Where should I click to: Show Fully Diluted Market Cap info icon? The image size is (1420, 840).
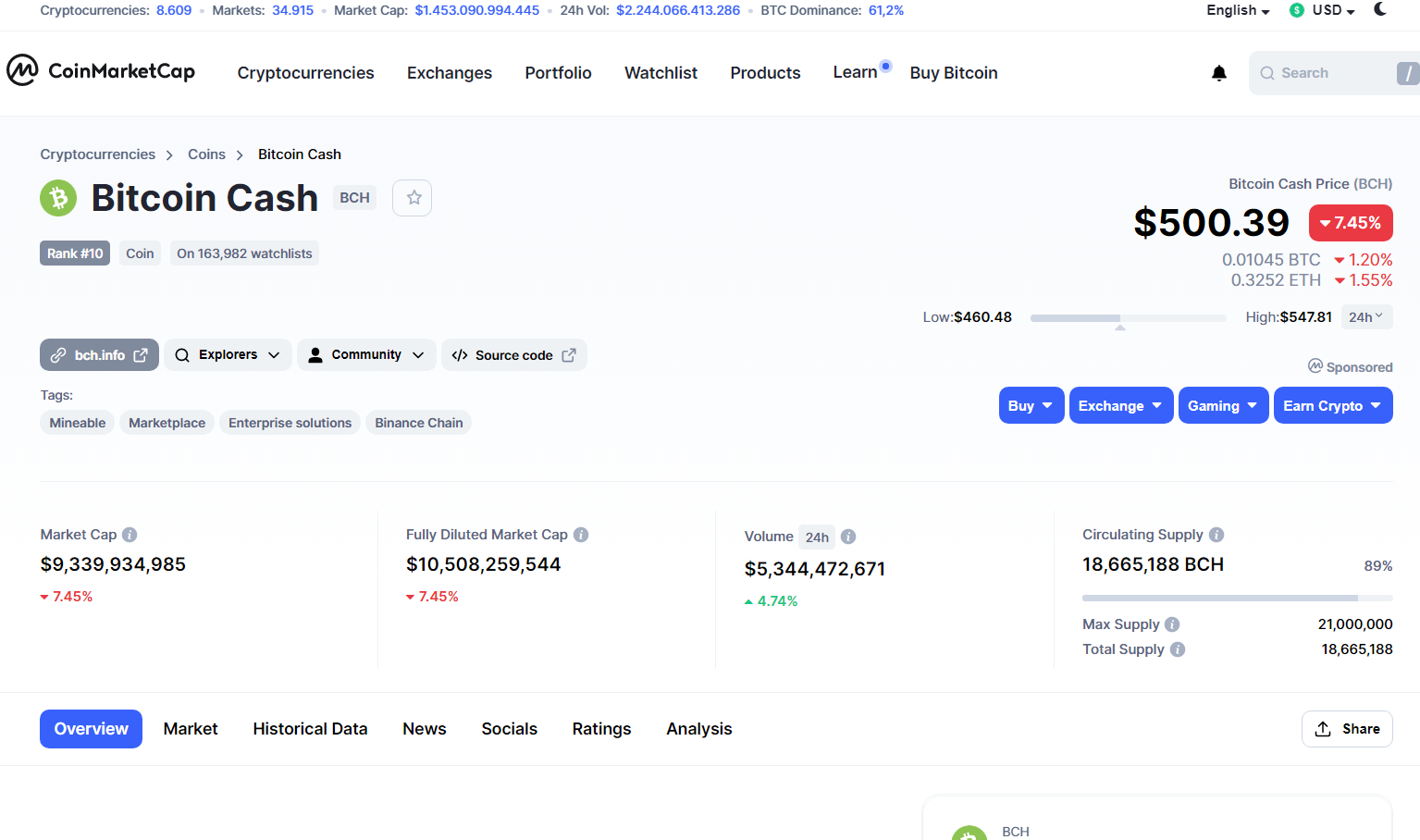581,535
